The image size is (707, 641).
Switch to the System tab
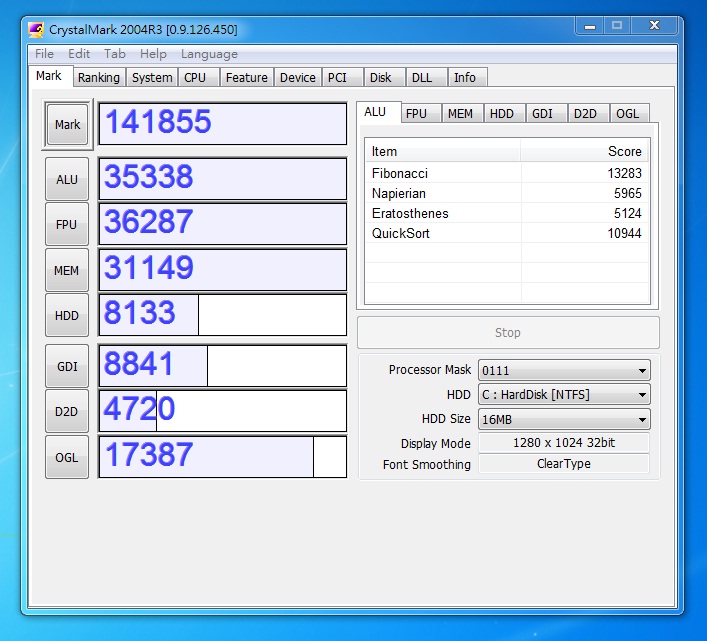pos(152,78)
